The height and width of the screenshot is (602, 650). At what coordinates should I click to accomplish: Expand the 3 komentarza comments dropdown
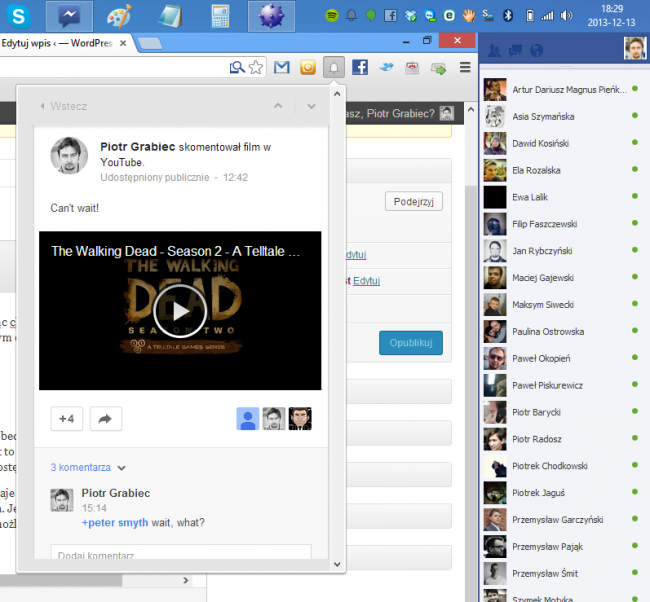point(88,468)
